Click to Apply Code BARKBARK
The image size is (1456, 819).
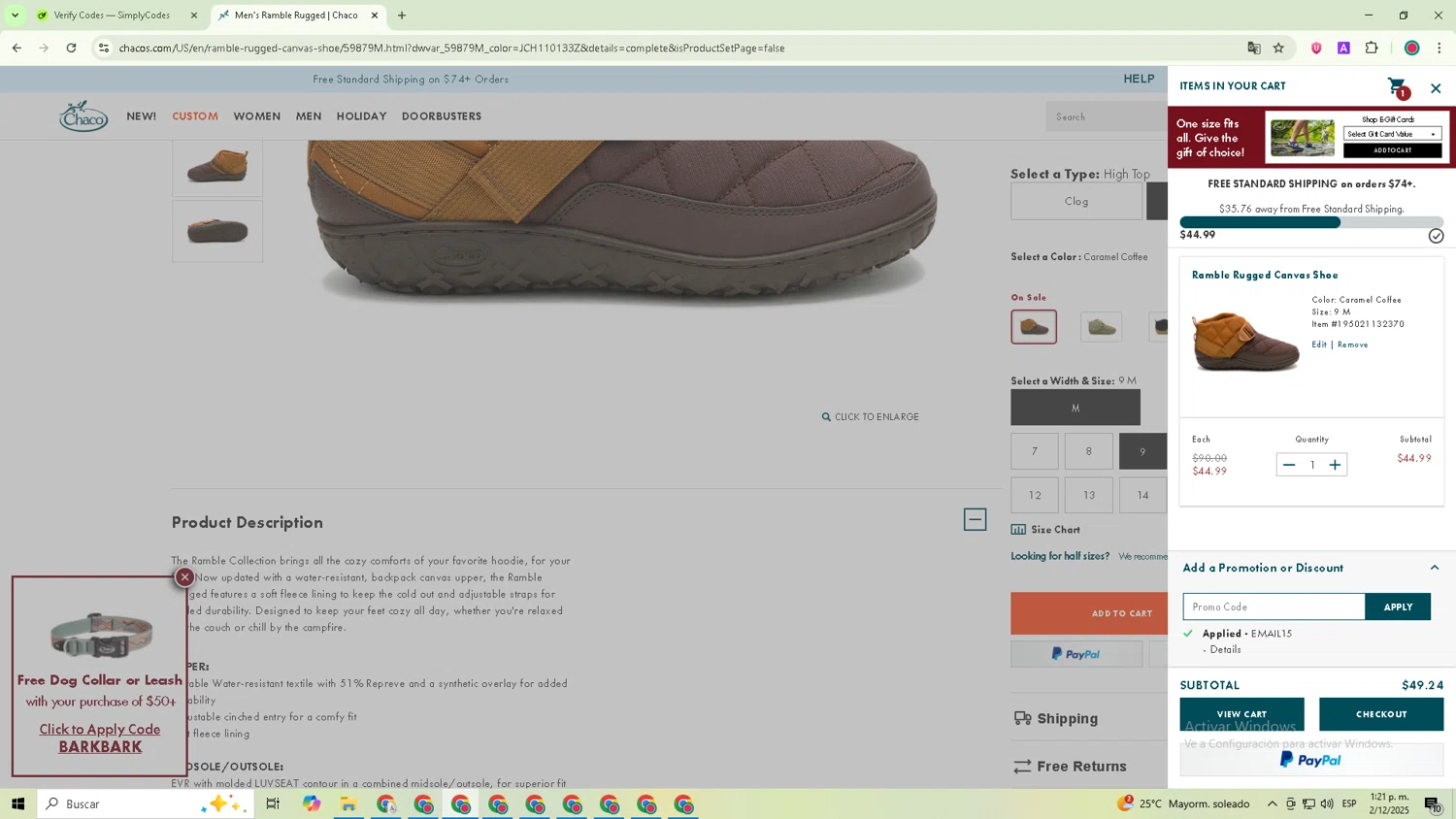100,737
